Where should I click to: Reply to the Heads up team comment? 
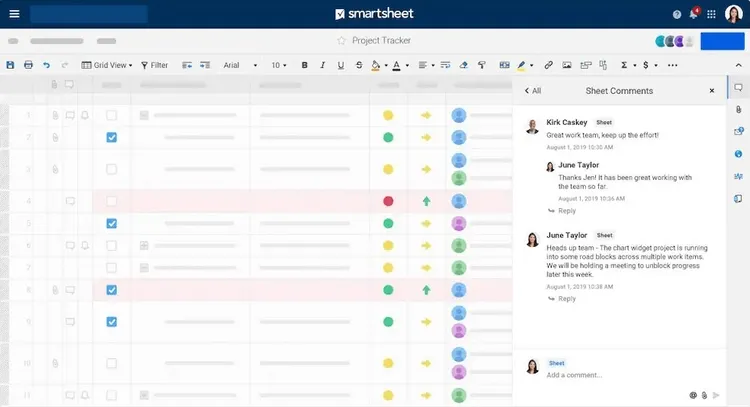(x=562, y=299)
